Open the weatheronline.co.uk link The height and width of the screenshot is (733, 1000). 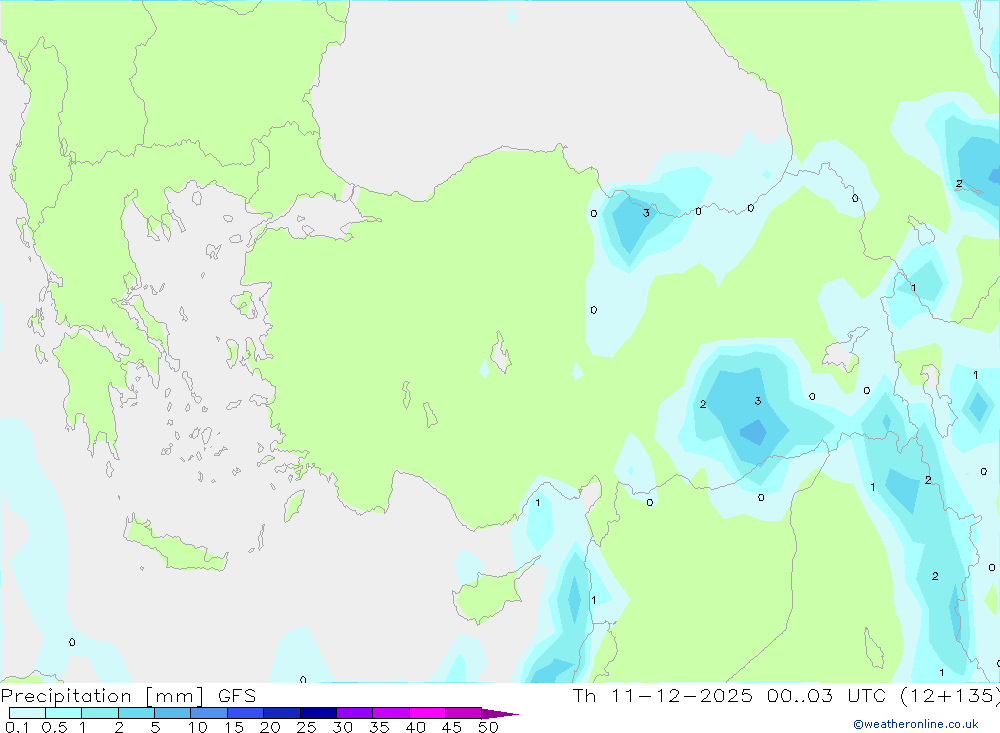coord(916,724)
